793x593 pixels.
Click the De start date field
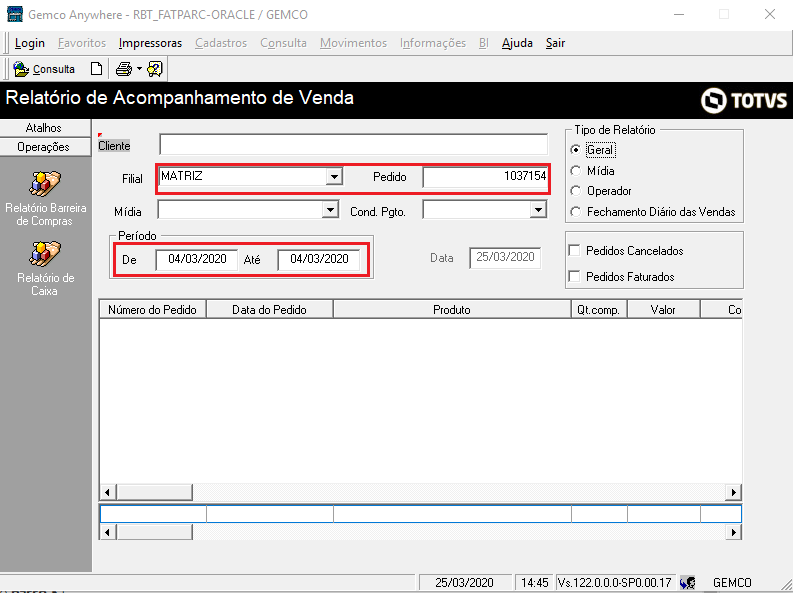(197, 259)
